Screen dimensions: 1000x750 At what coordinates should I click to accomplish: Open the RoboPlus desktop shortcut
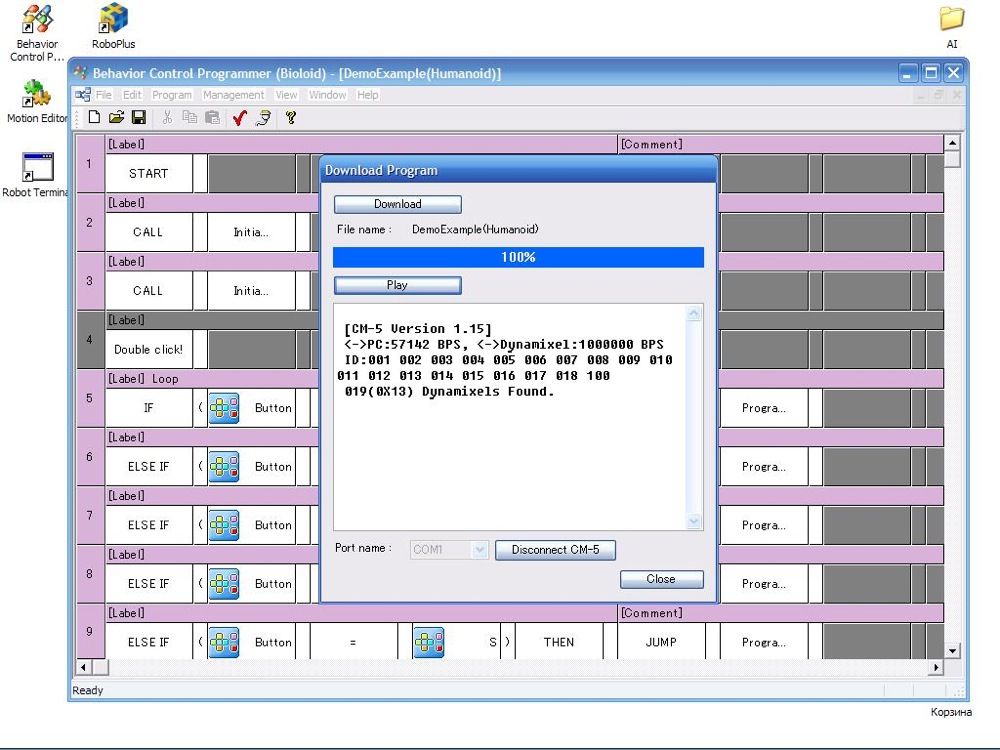click(x=114, y=27)
